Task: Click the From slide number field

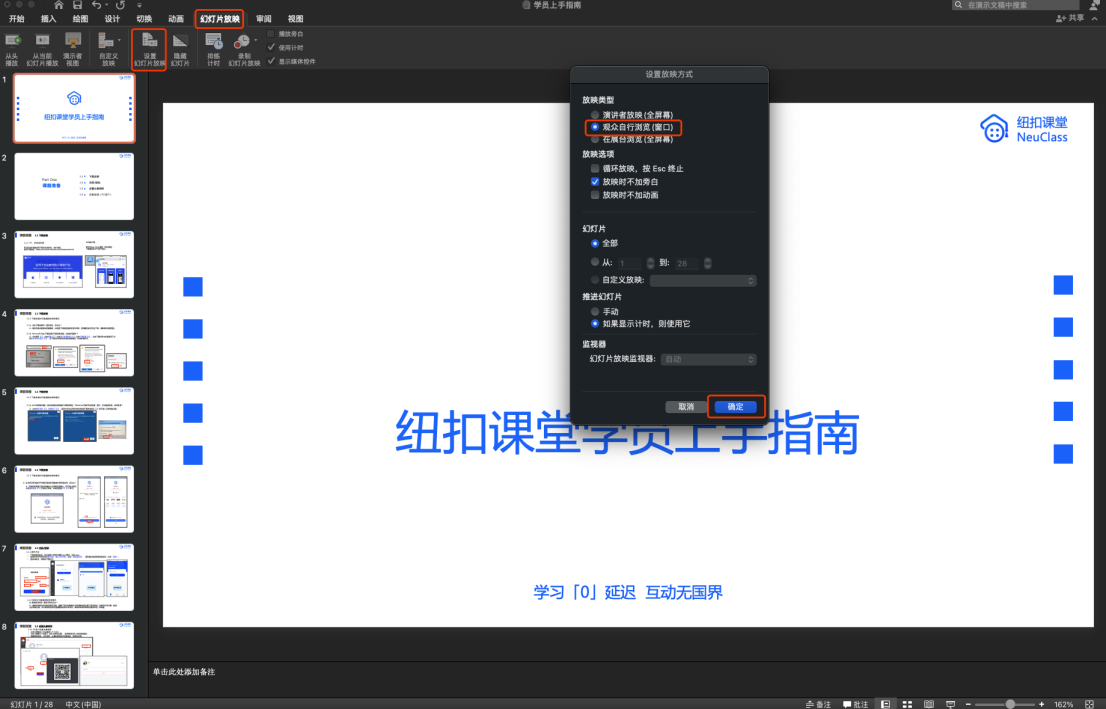Action: (x=631, y=263)
